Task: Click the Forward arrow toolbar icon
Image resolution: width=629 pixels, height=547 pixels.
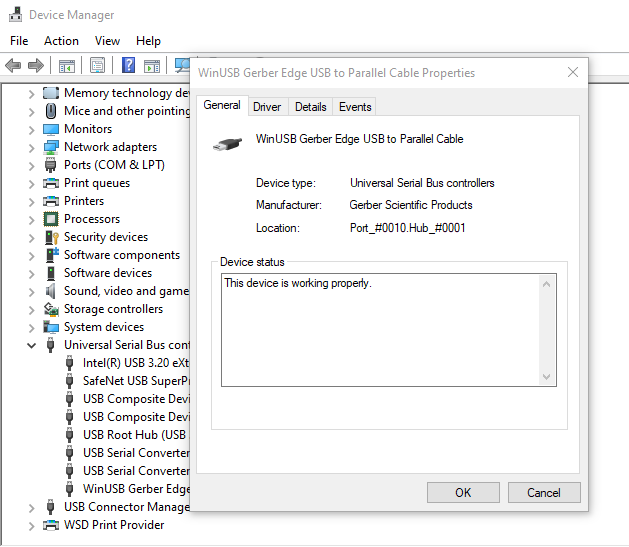Action: click(x=36, y=65)
